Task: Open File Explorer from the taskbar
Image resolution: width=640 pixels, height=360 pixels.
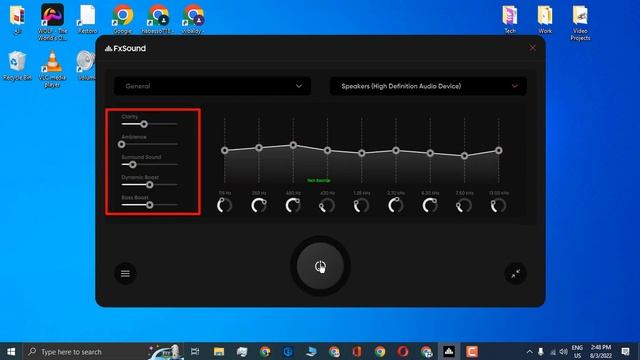Action: click(219, 351)
